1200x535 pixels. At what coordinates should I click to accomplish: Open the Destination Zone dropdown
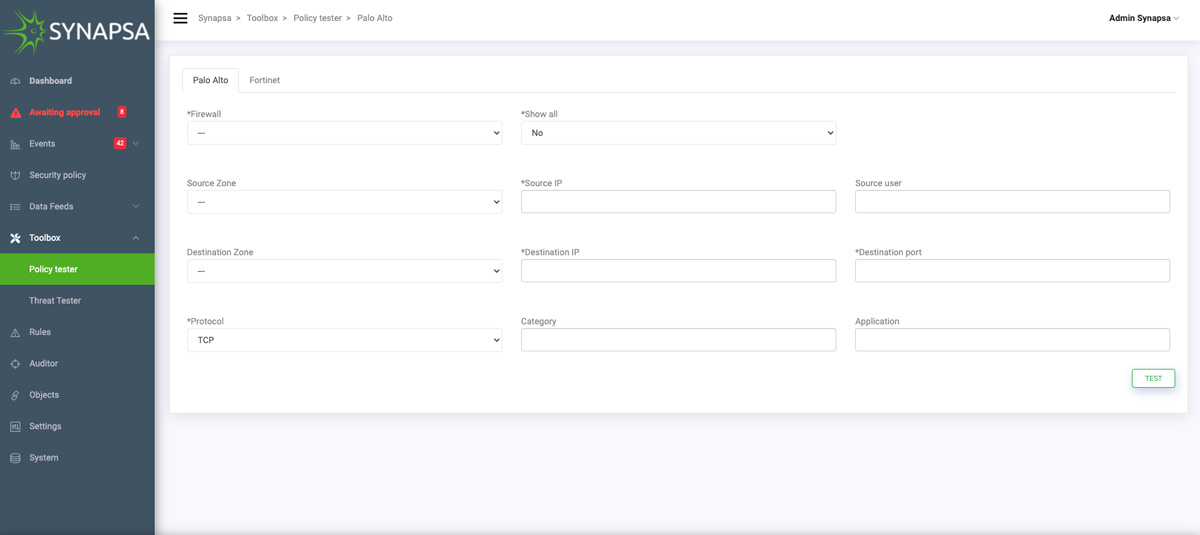coord(344,271)
